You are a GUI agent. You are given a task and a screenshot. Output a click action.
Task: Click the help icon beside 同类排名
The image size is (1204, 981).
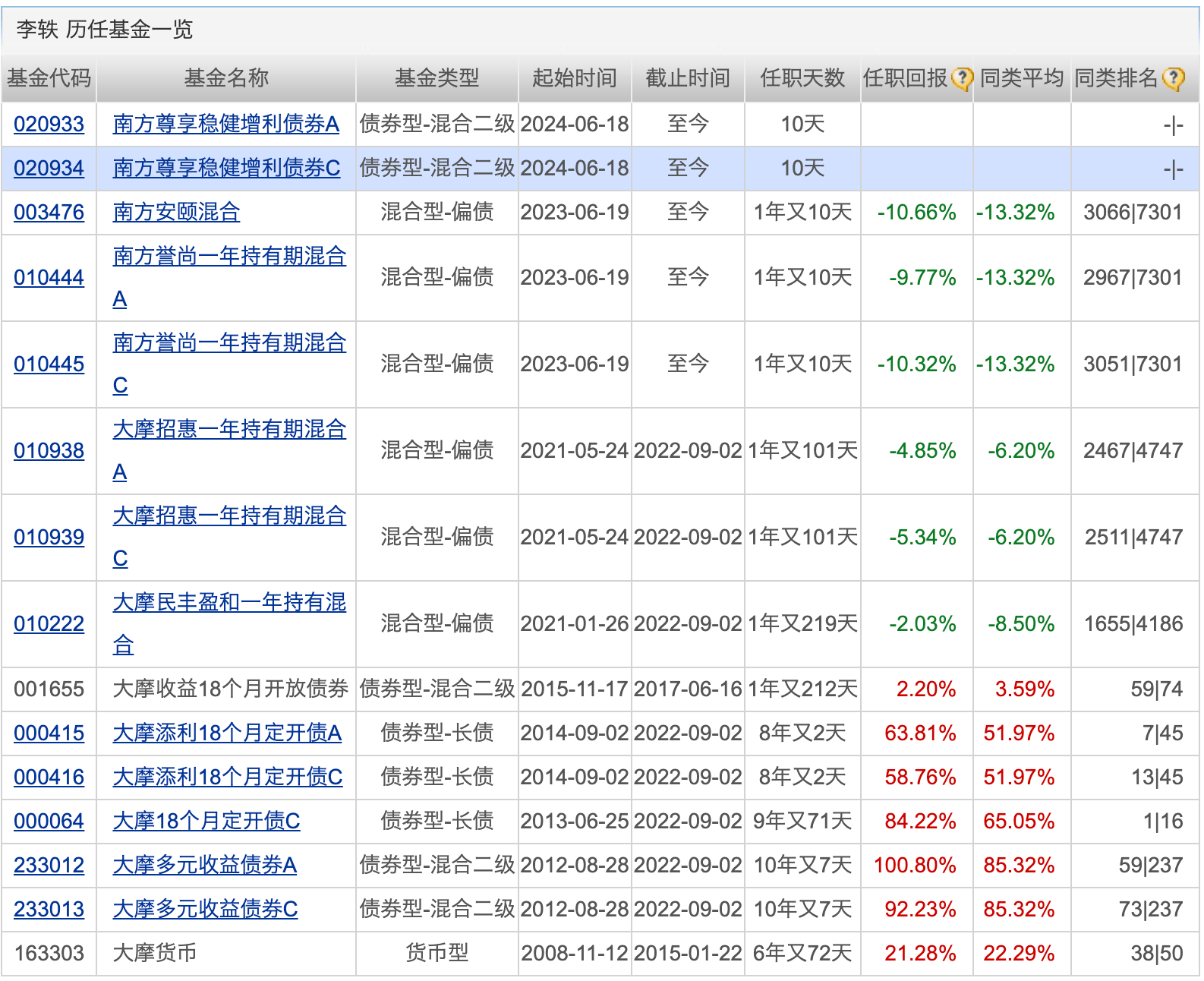[1174, 78]
